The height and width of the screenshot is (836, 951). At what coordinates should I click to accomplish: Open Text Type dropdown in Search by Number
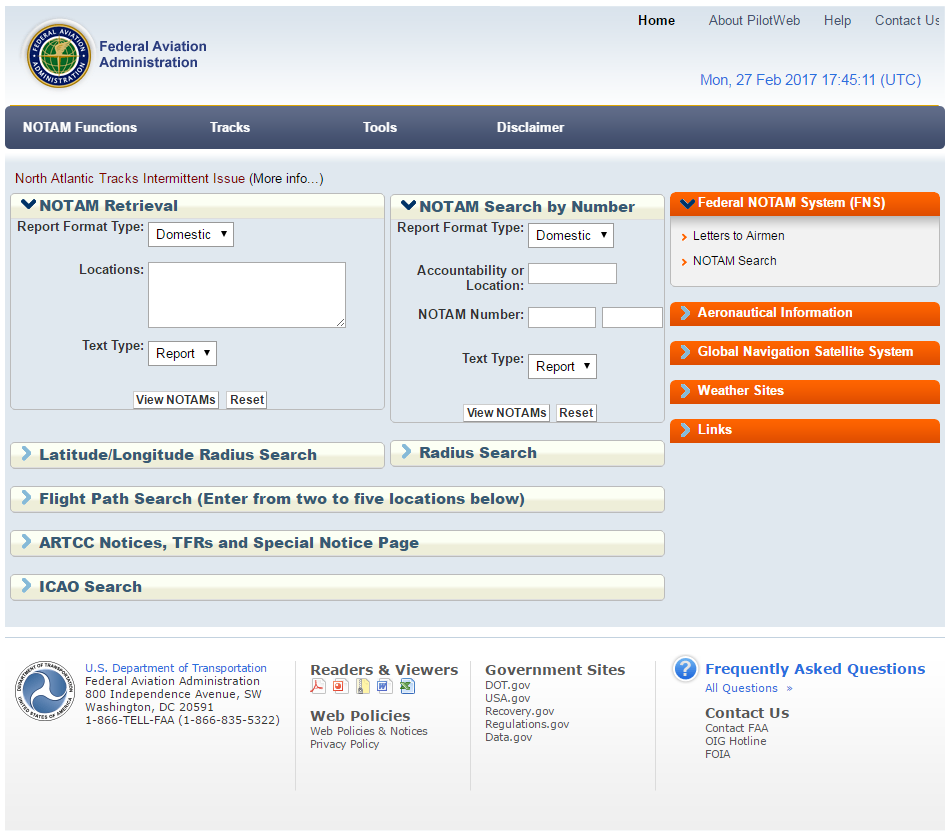pyautogui.click(x=562, y=366)
